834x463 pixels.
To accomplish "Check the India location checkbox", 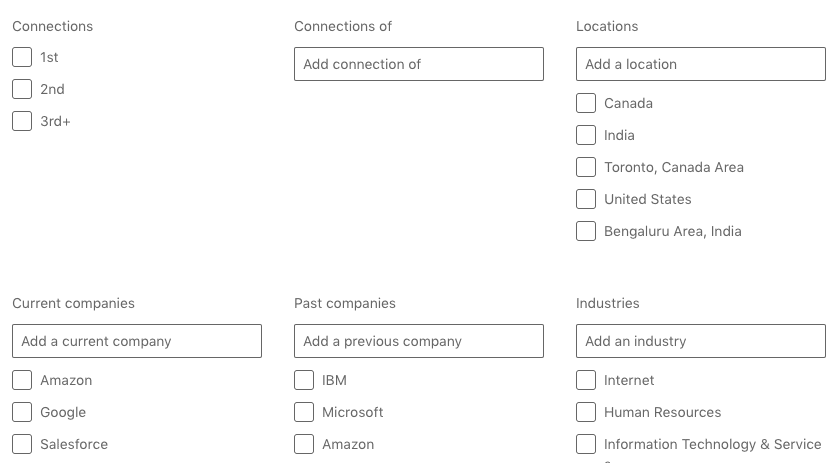I will point(586,135).
